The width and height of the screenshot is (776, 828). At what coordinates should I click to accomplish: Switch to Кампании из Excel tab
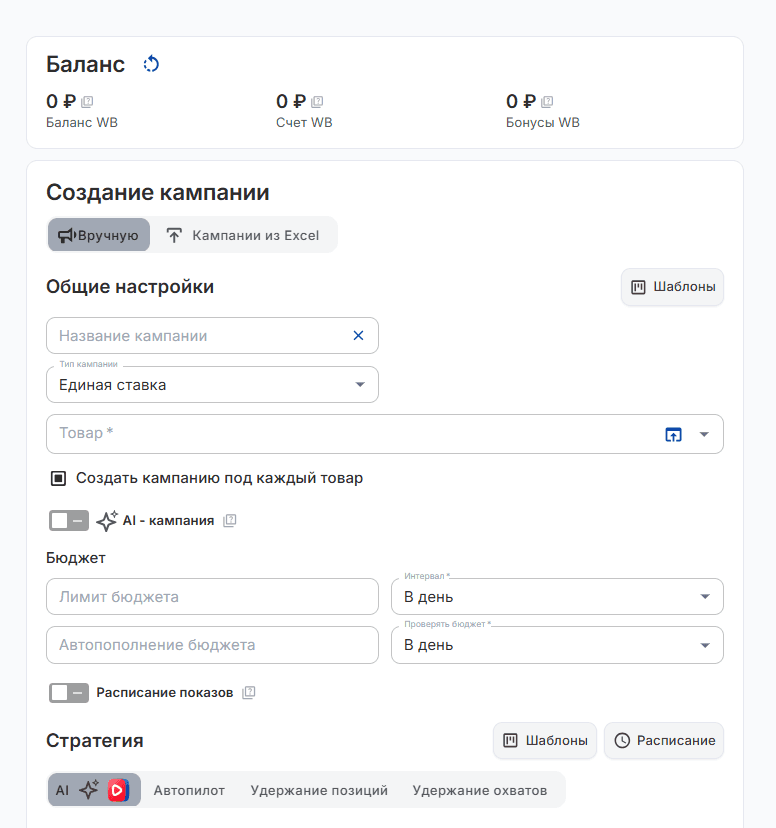click(x=243, y=235)
